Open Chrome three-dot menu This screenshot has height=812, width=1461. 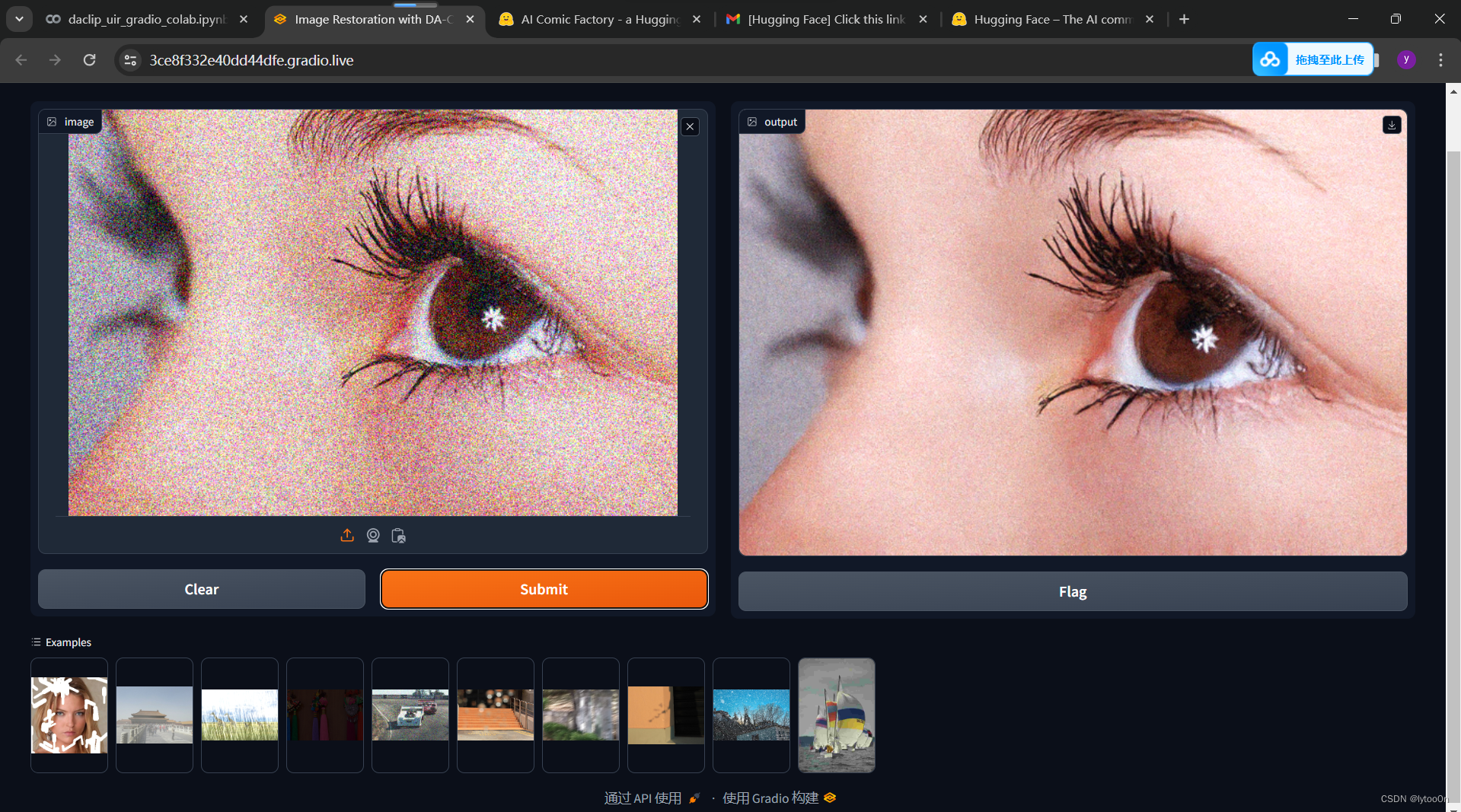[1440, 60]
